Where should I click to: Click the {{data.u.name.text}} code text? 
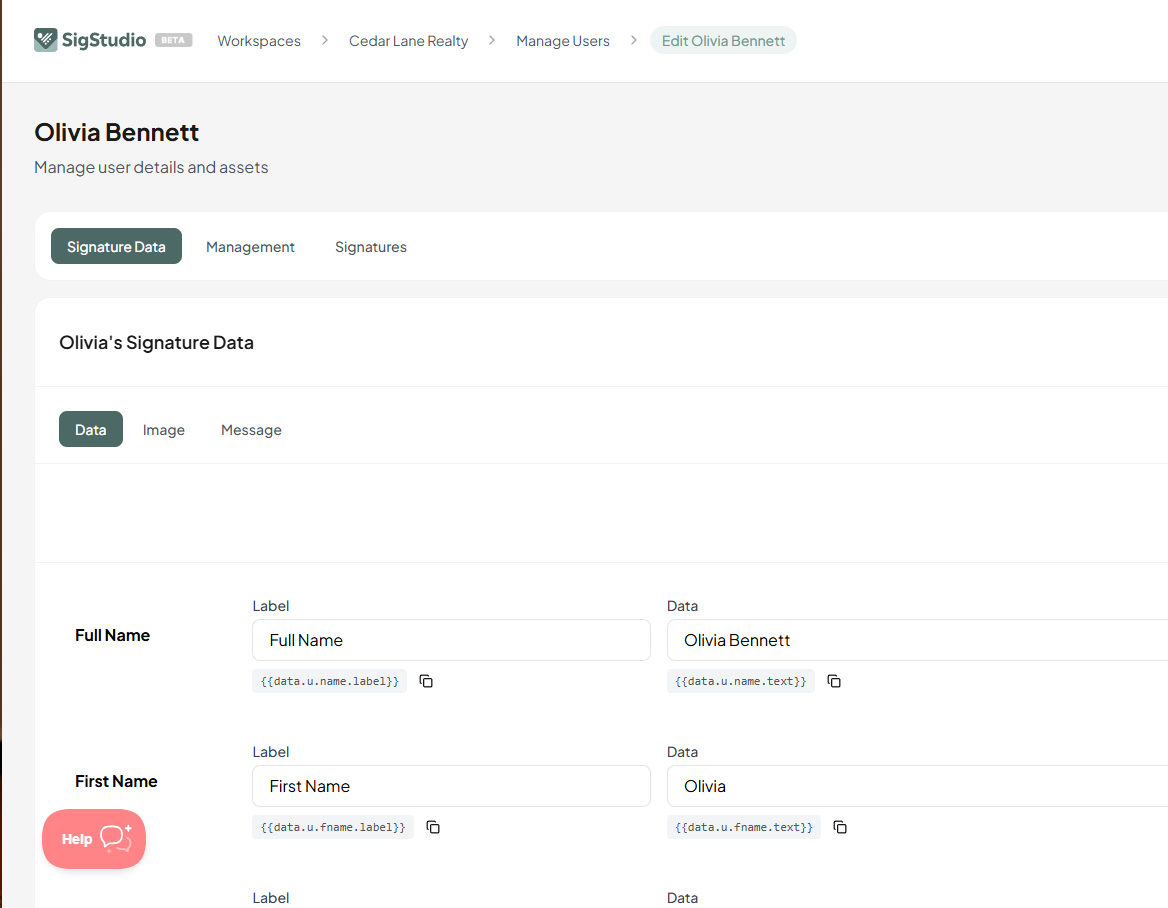tap(740, 681)
